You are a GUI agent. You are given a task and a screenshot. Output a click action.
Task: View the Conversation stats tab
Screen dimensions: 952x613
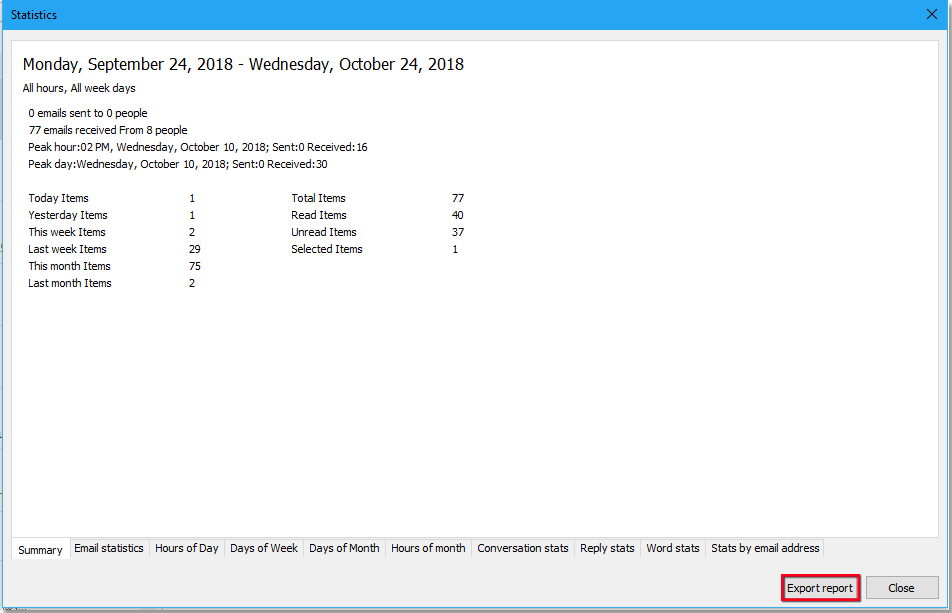coord(522,548)
